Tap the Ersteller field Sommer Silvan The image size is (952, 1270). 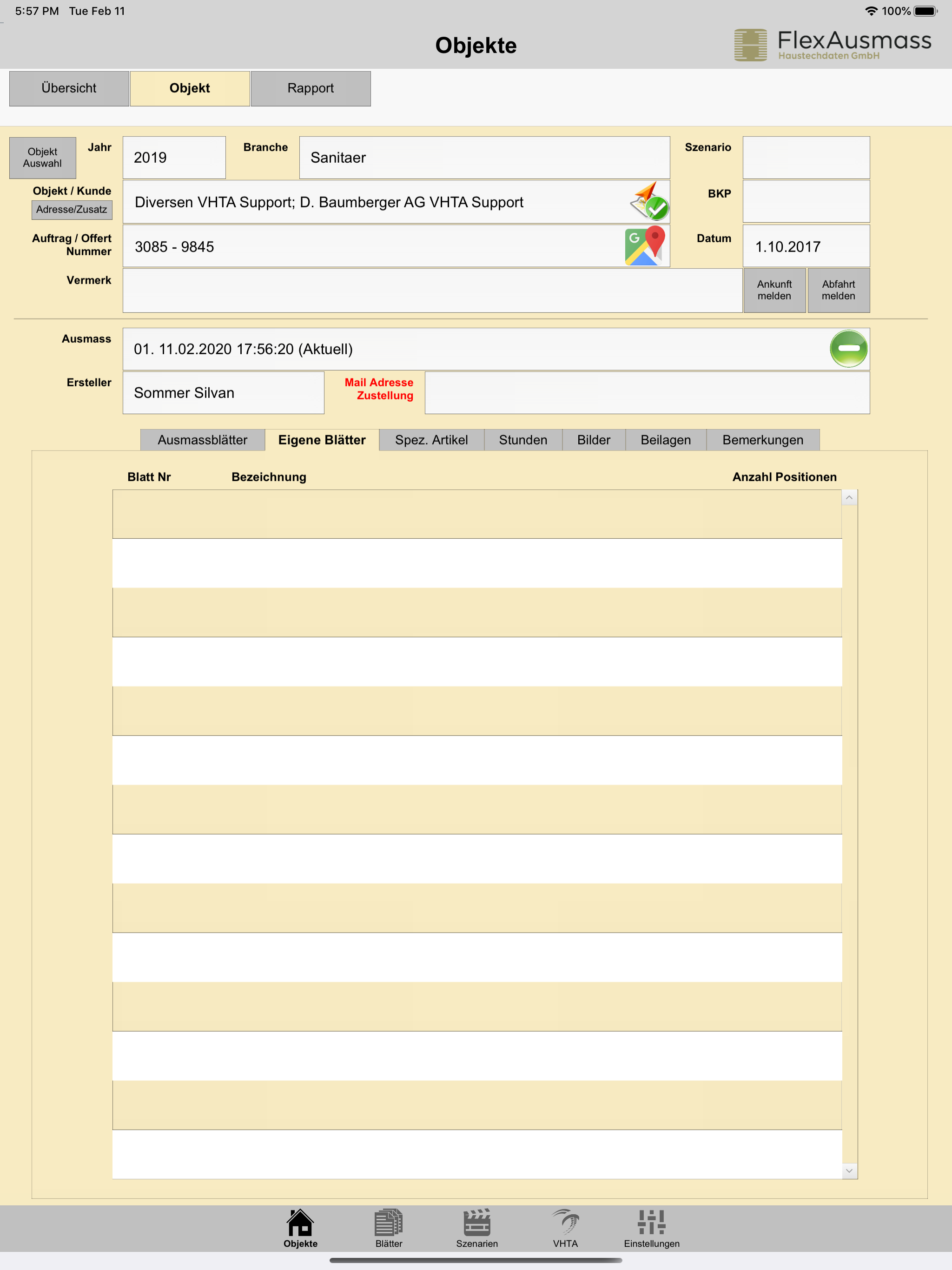pyautogui.click(x=224, y=393)
